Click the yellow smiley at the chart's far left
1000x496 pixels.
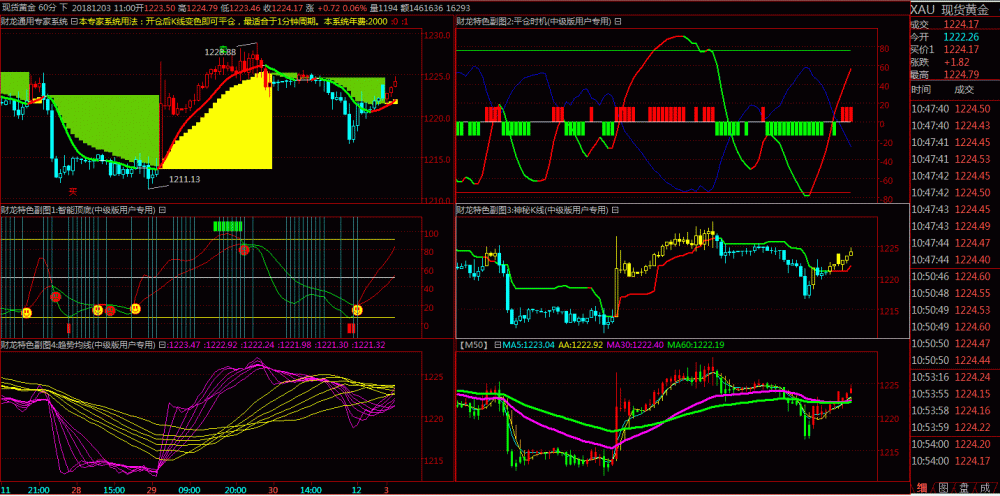click(27, 312)
